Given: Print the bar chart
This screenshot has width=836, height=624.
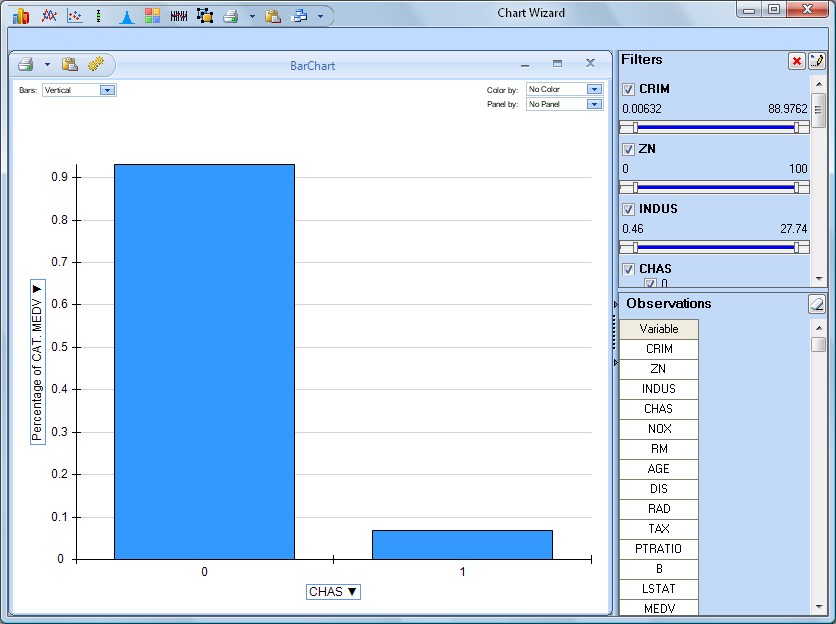Looking at the screenshot, I should tap(25, 63).
